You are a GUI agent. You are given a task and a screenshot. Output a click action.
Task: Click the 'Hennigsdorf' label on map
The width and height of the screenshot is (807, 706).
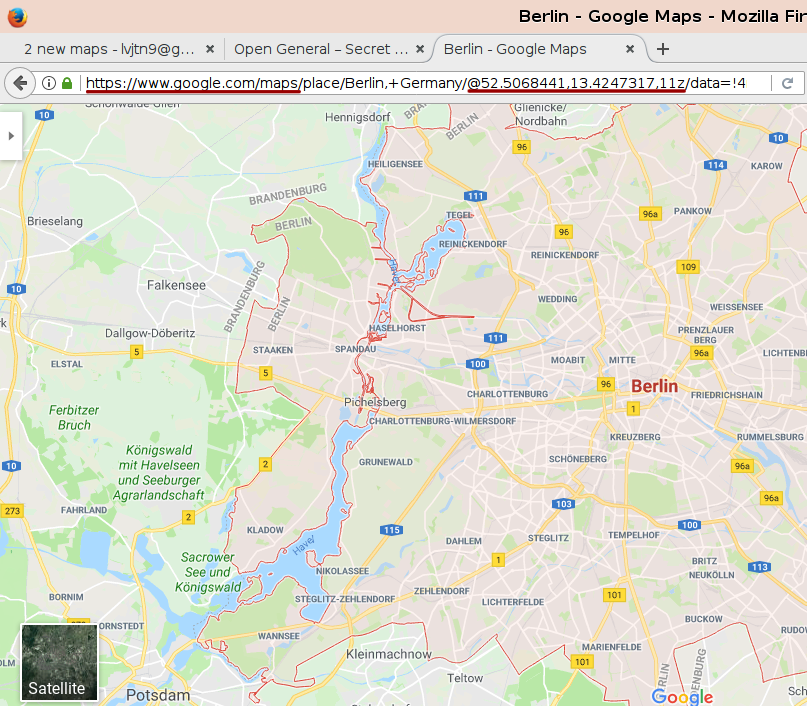coord(357,117)
